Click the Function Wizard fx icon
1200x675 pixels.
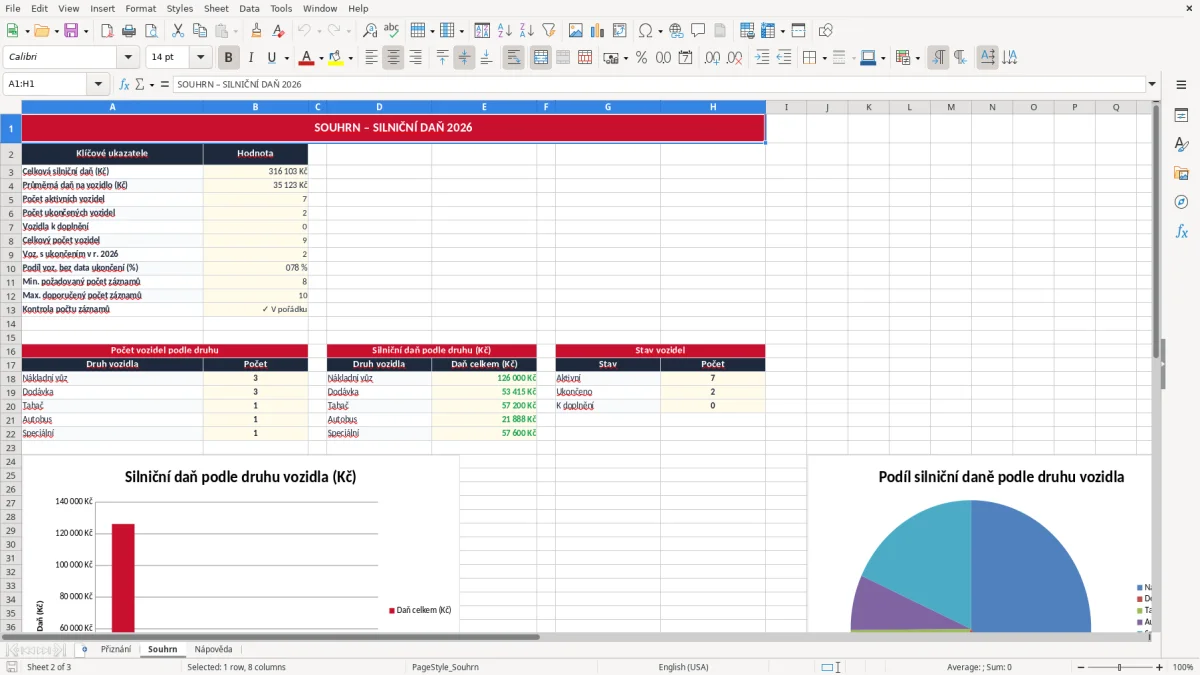point(125,84)
